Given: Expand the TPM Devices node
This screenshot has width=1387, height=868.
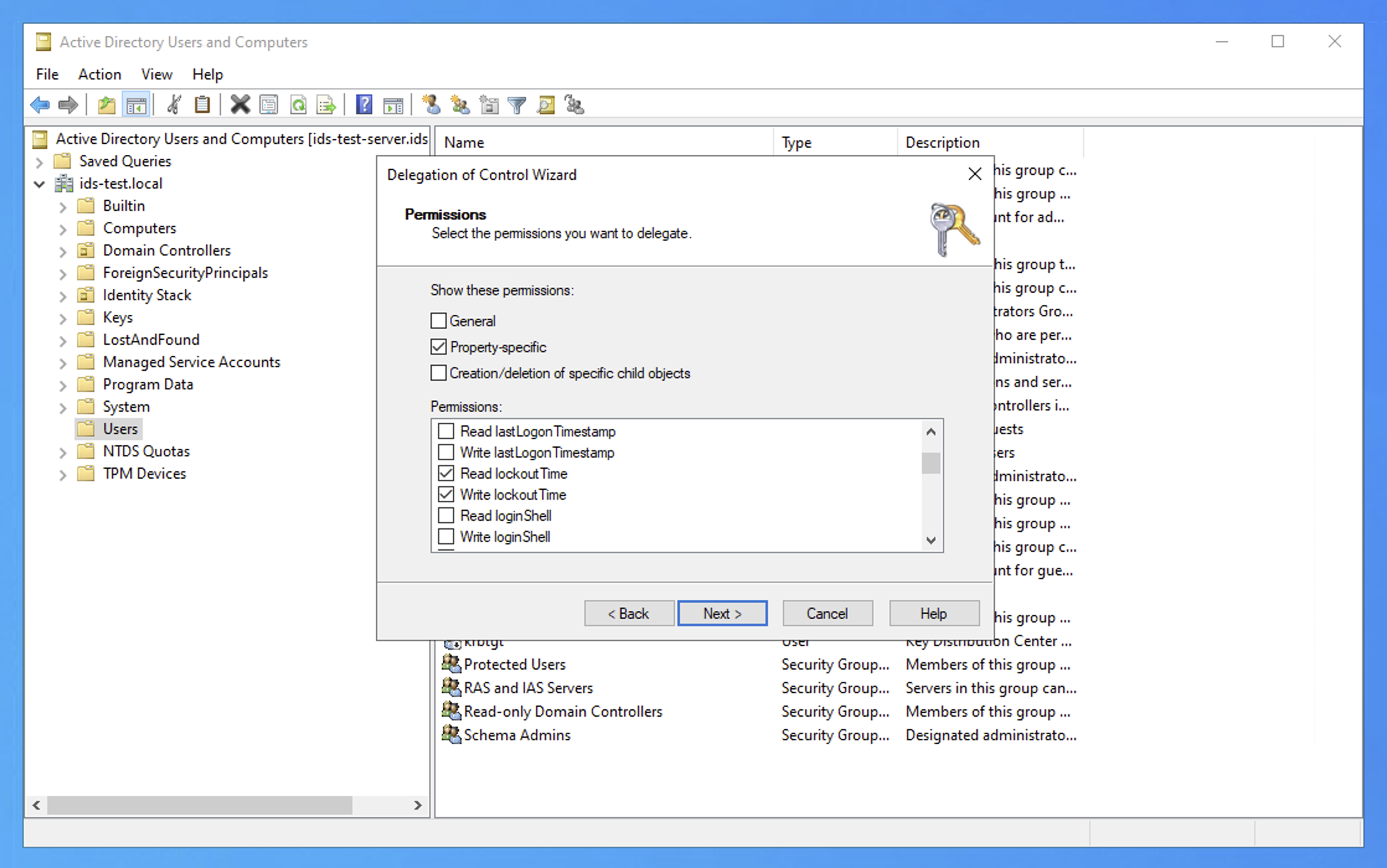Looking at the screenshot, I should point(63,475).
